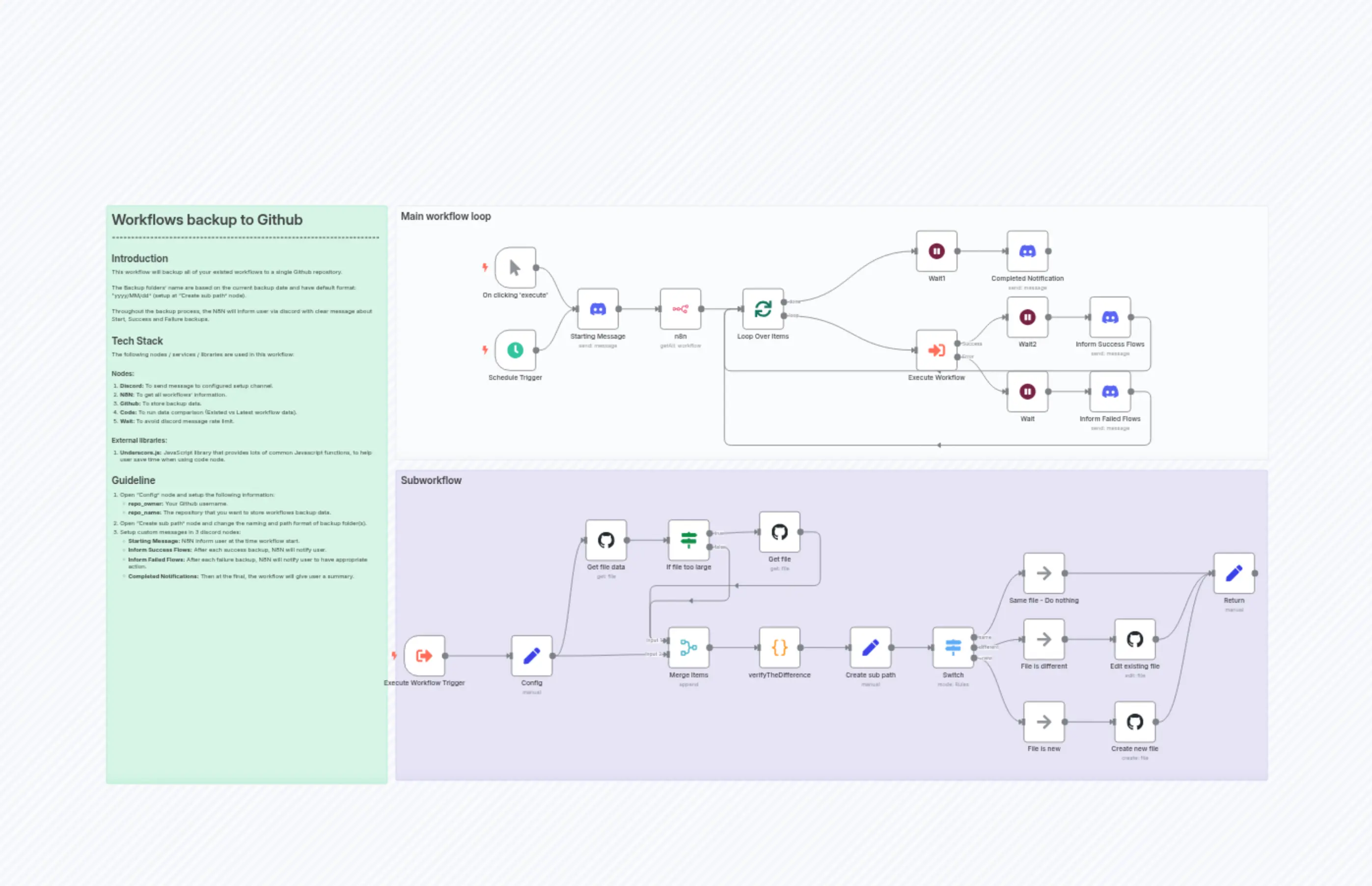Click the Wait1 pause node

click(936, 251)
